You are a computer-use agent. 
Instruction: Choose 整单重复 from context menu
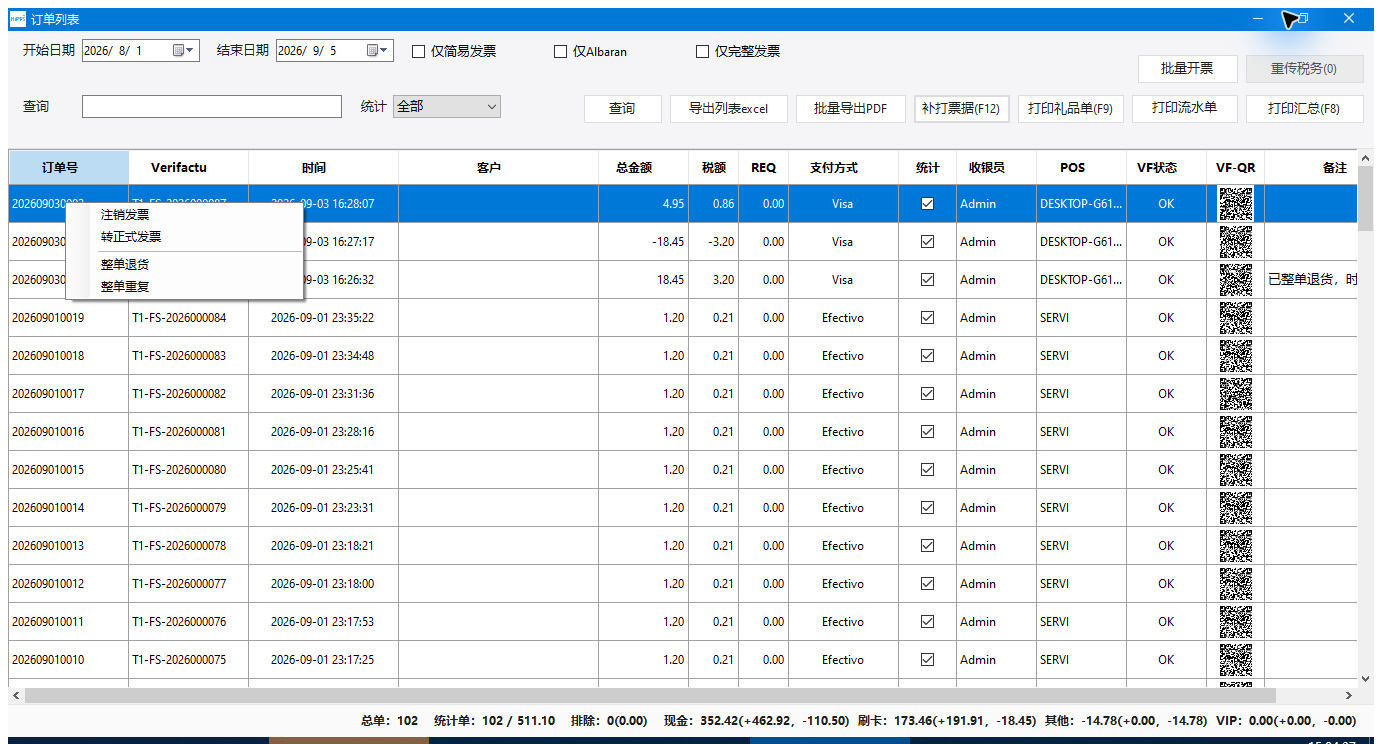[184, 287]
